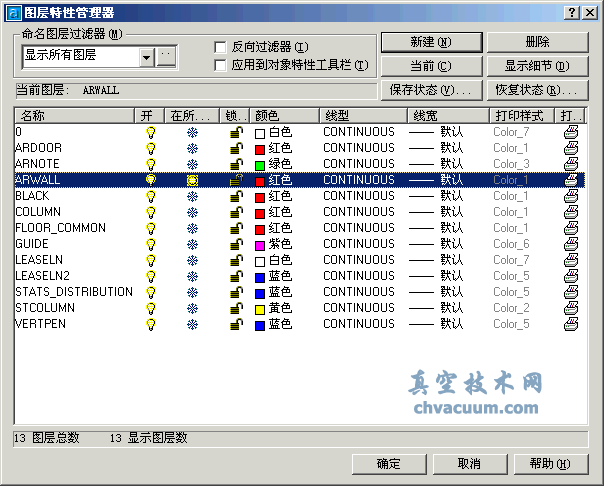Click the lock icon for GUIDE layer
Image resolution: width=604 pixels, height=486 pixels.
(x=236, y=244)
